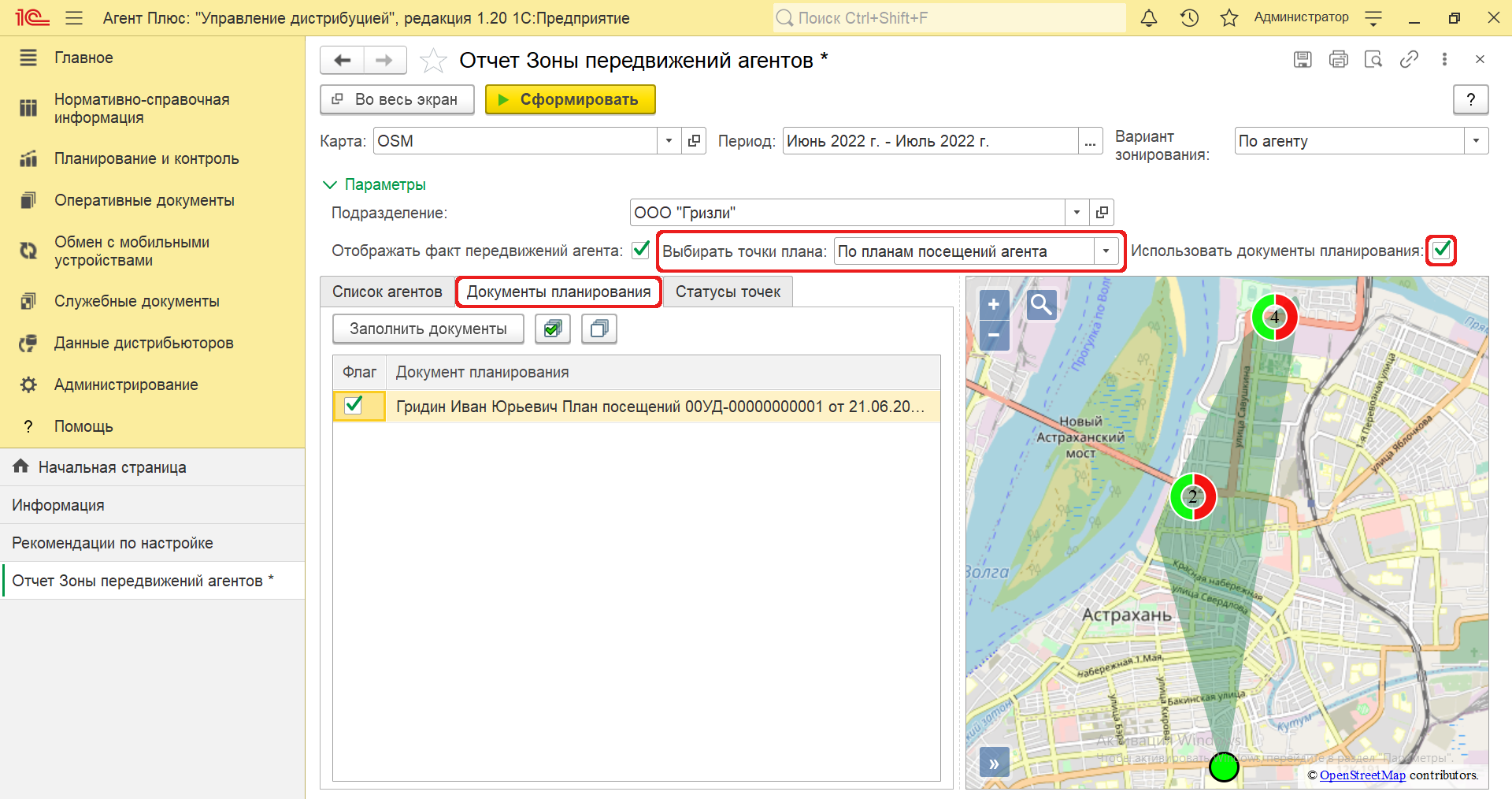Switch to Рекомендации по настройке window

pos(113,543)
